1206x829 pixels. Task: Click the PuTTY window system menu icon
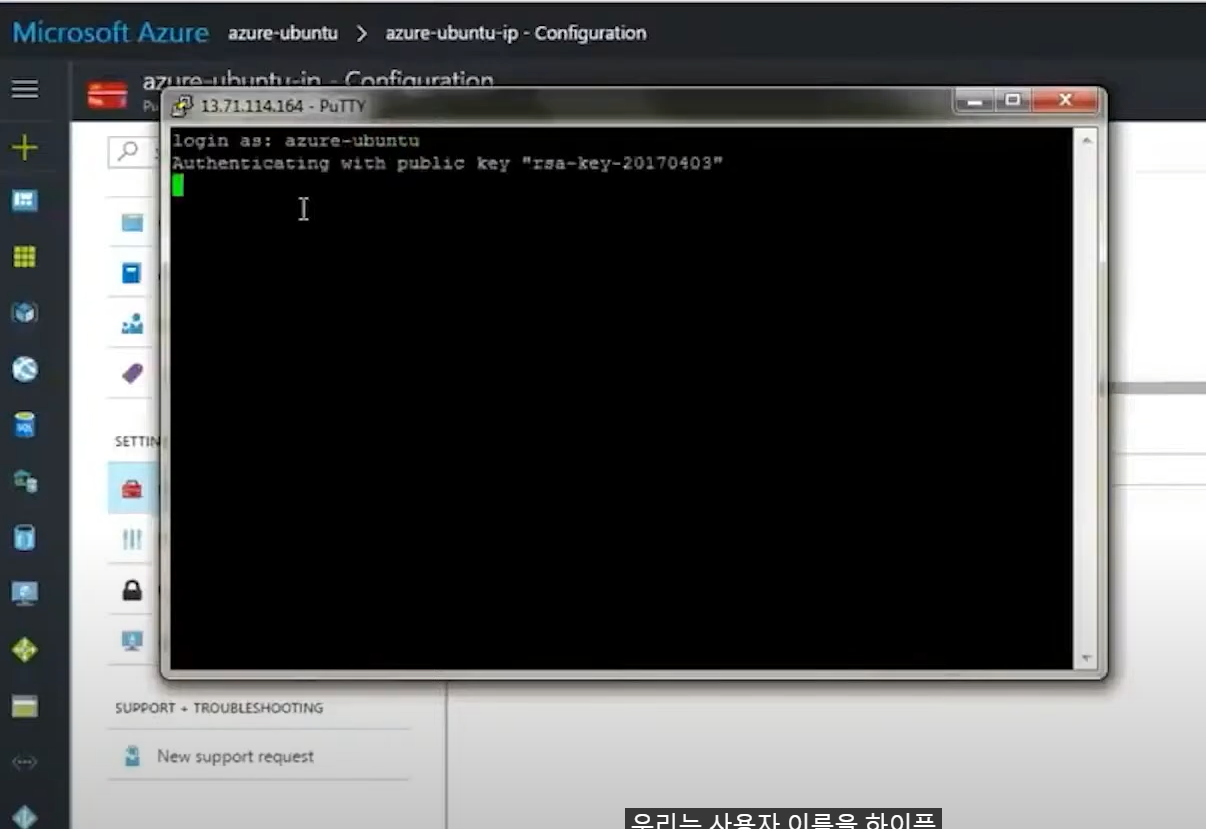tap(183, 105)
